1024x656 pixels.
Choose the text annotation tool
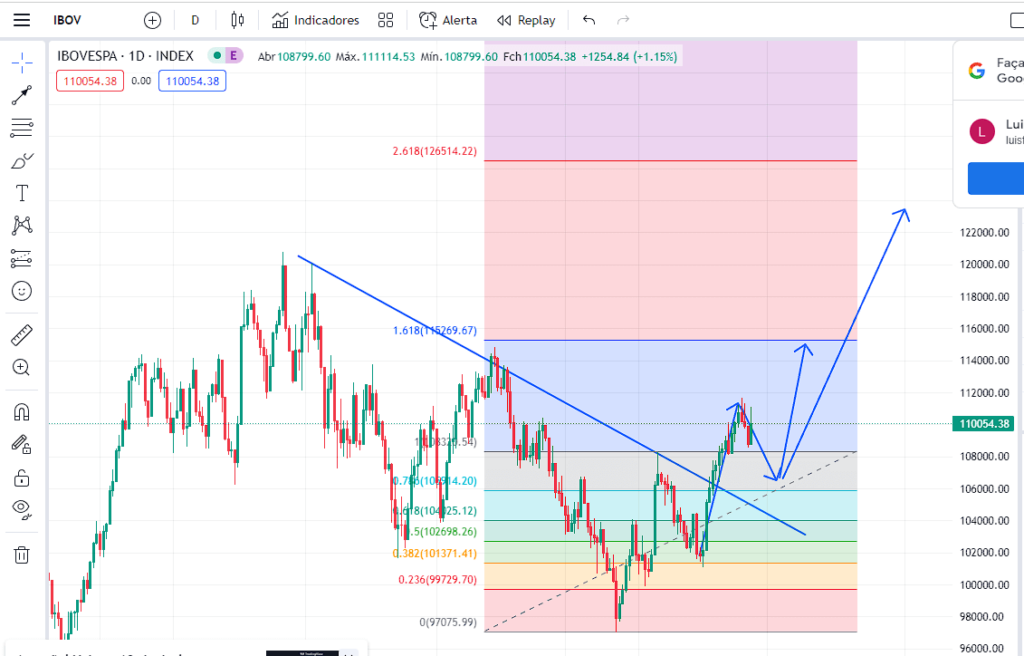coord(21,193)
